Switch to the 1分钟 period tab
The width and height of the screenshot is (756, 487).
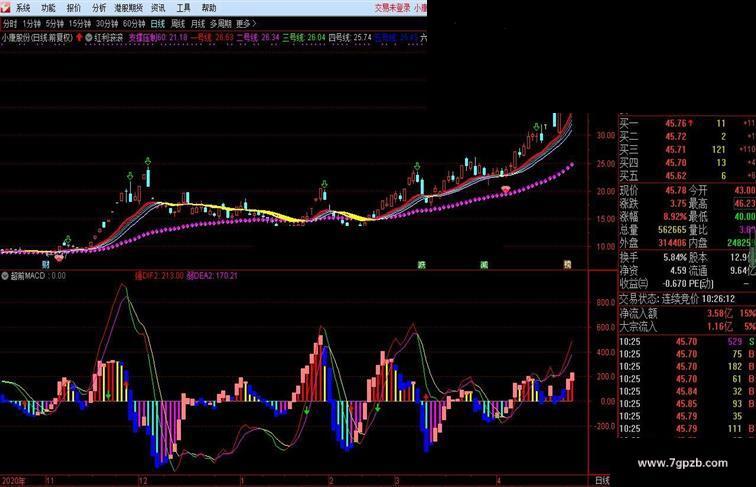[x=32, y=23]
